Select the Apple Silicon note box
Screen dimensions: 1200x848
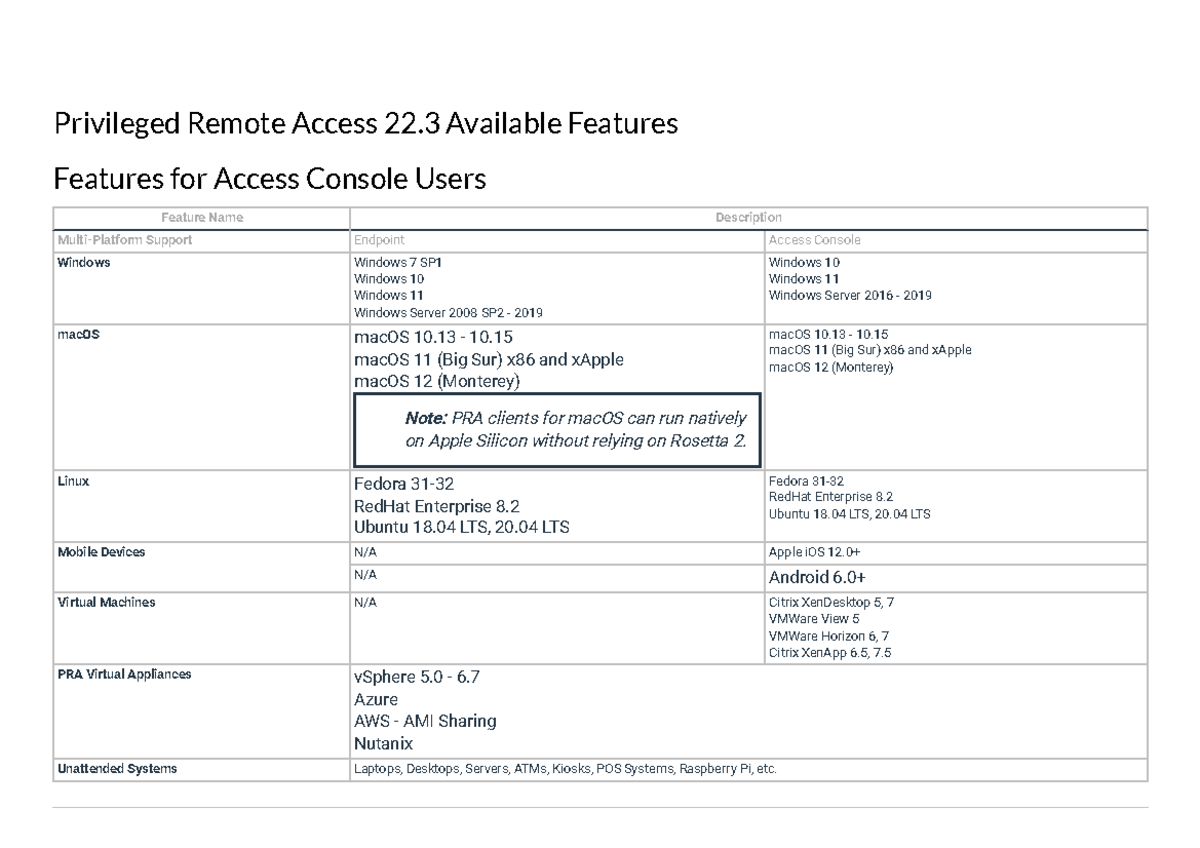click(x=558, y=429)
